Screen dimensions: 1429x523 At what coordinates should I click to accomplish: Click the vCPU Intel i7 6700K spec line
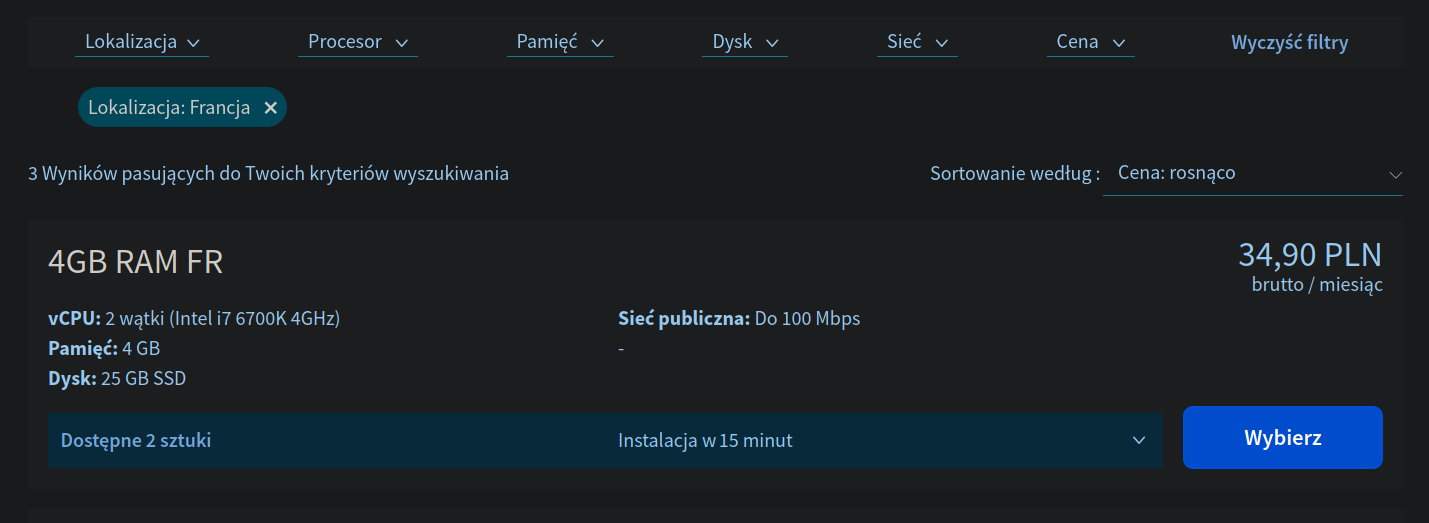[194, 319]
